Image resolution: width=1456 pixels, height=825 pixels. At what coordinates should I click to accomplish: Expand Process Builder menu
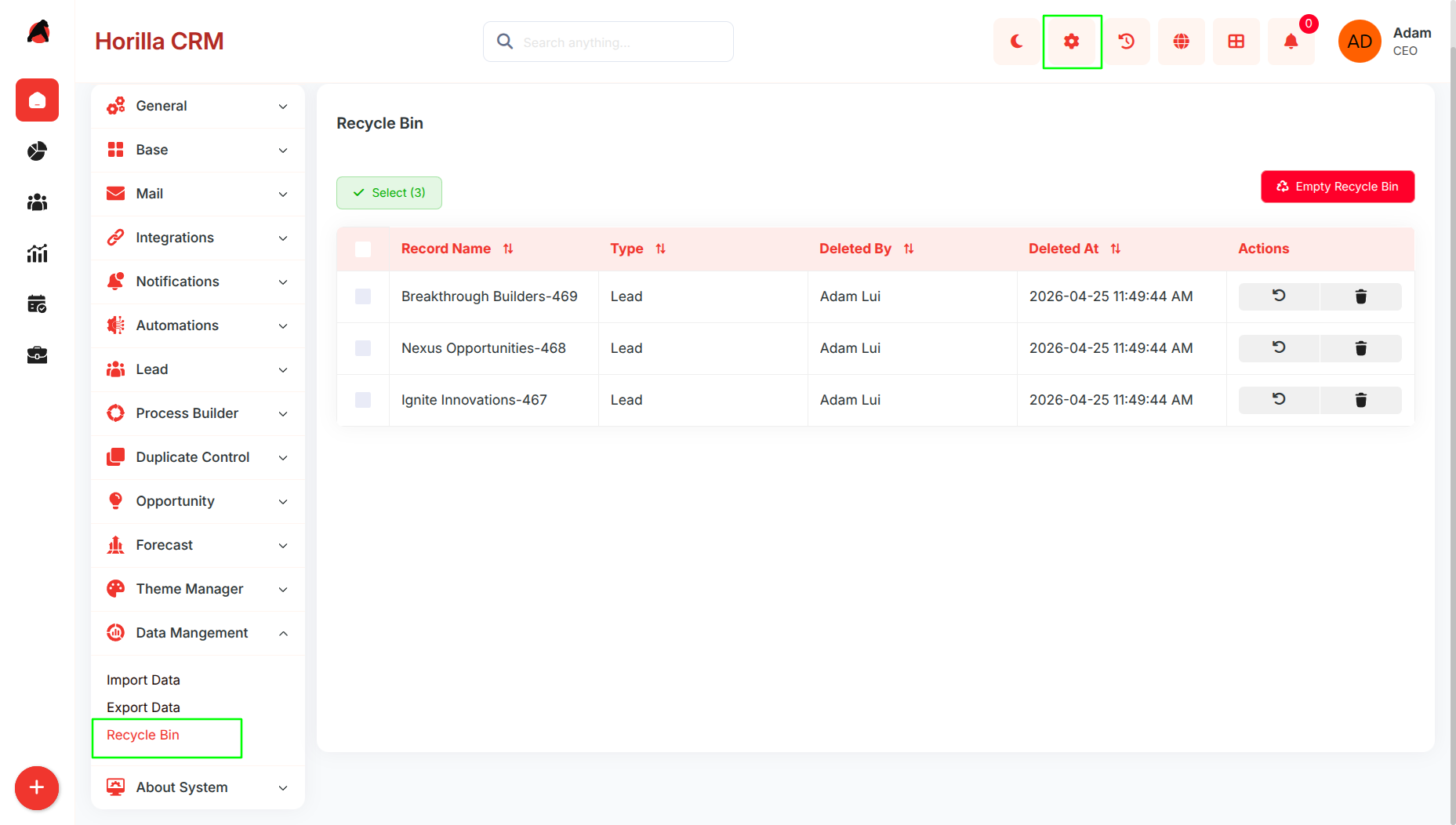tap(198, 413)
